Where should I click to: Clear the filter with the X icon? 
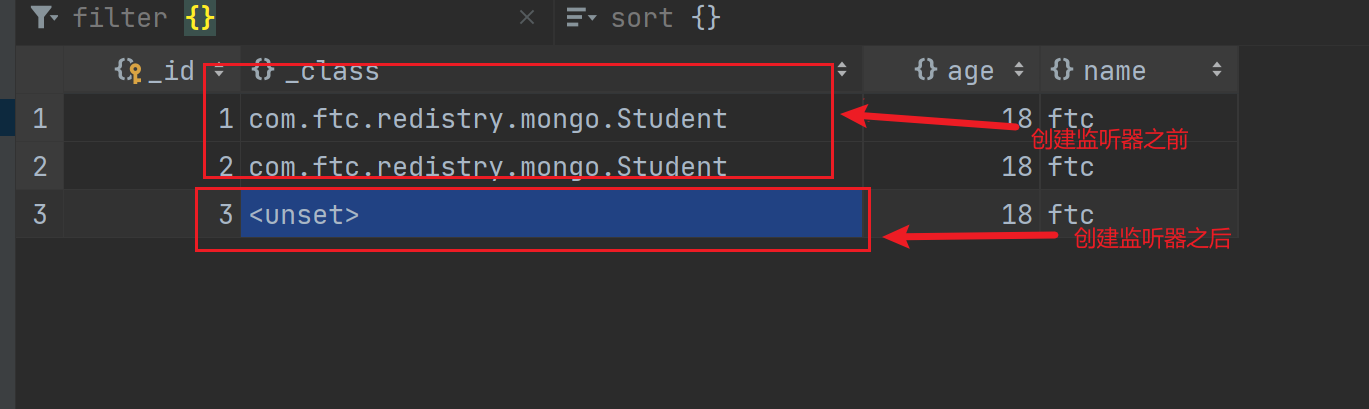pos(528,18)
